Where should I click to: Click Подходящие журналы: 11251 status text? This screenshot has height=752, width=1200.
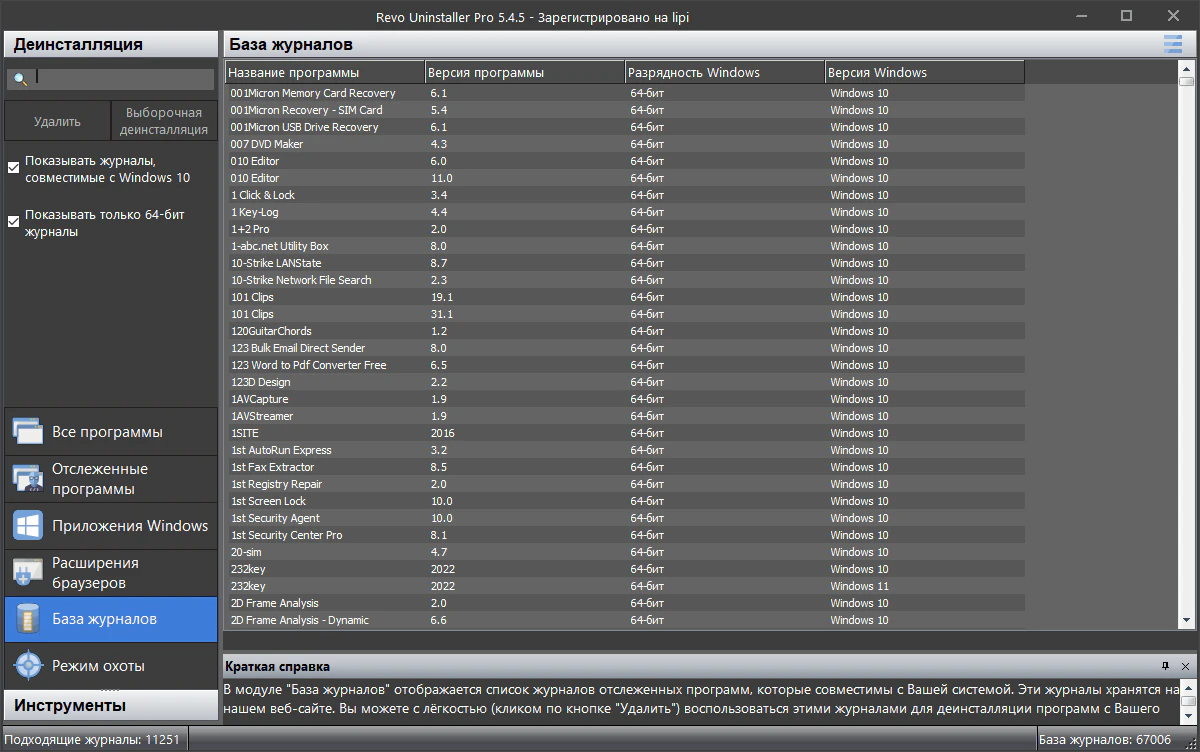coord(92,740)
